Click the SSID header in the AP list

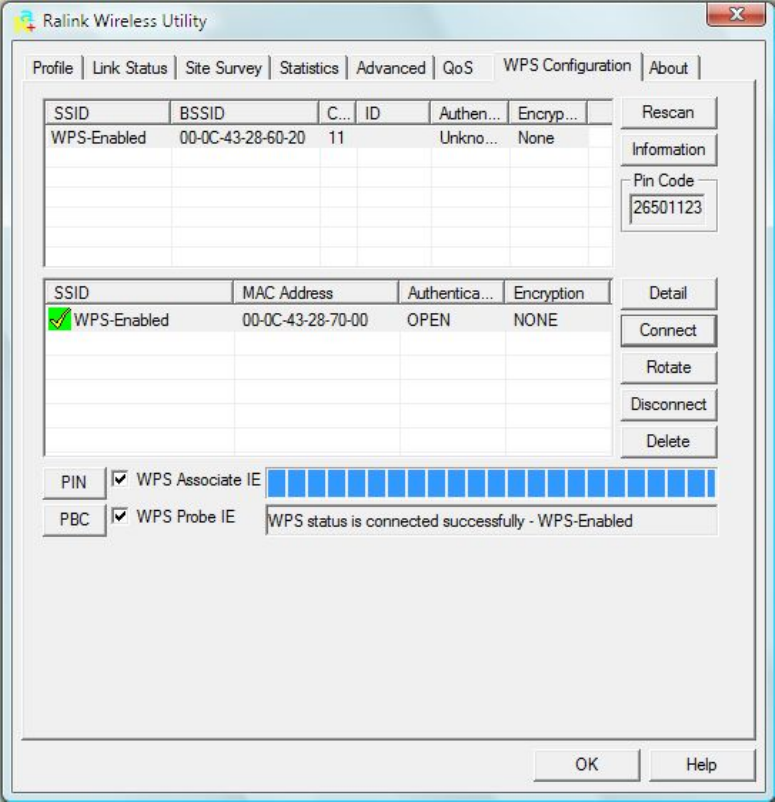click(x=107, y=113)
